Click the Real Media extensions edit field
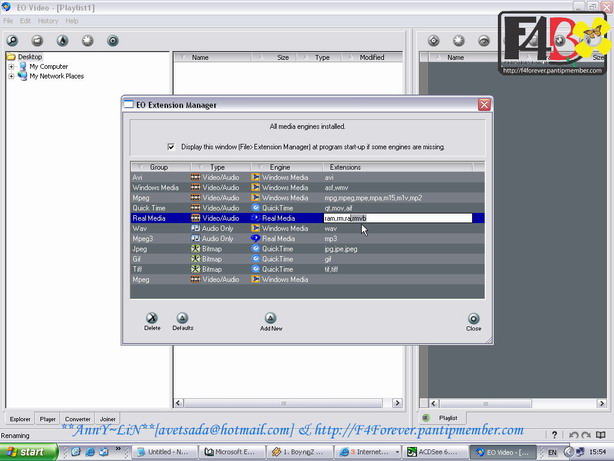This screenshot has width=614, height=461. [398, 218]
